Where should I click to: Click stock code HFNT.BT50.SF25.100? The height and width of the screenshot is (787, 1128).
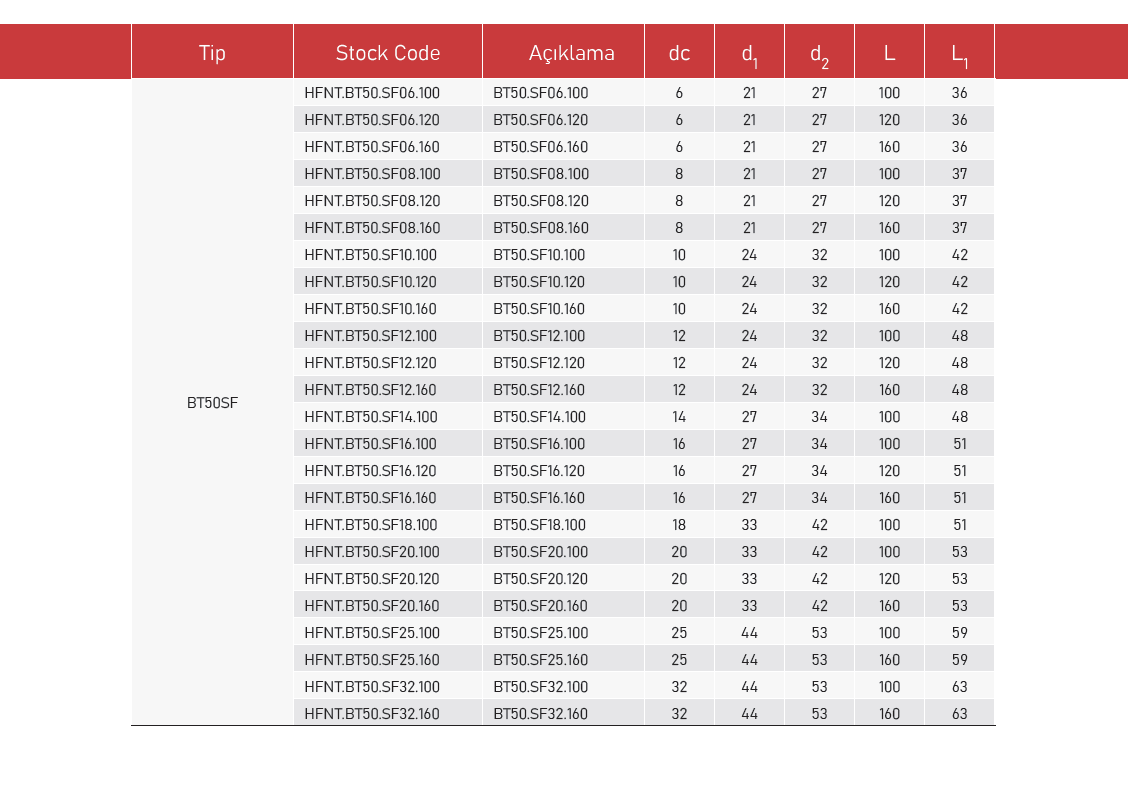pyautogui.click(x=372, y=633)
